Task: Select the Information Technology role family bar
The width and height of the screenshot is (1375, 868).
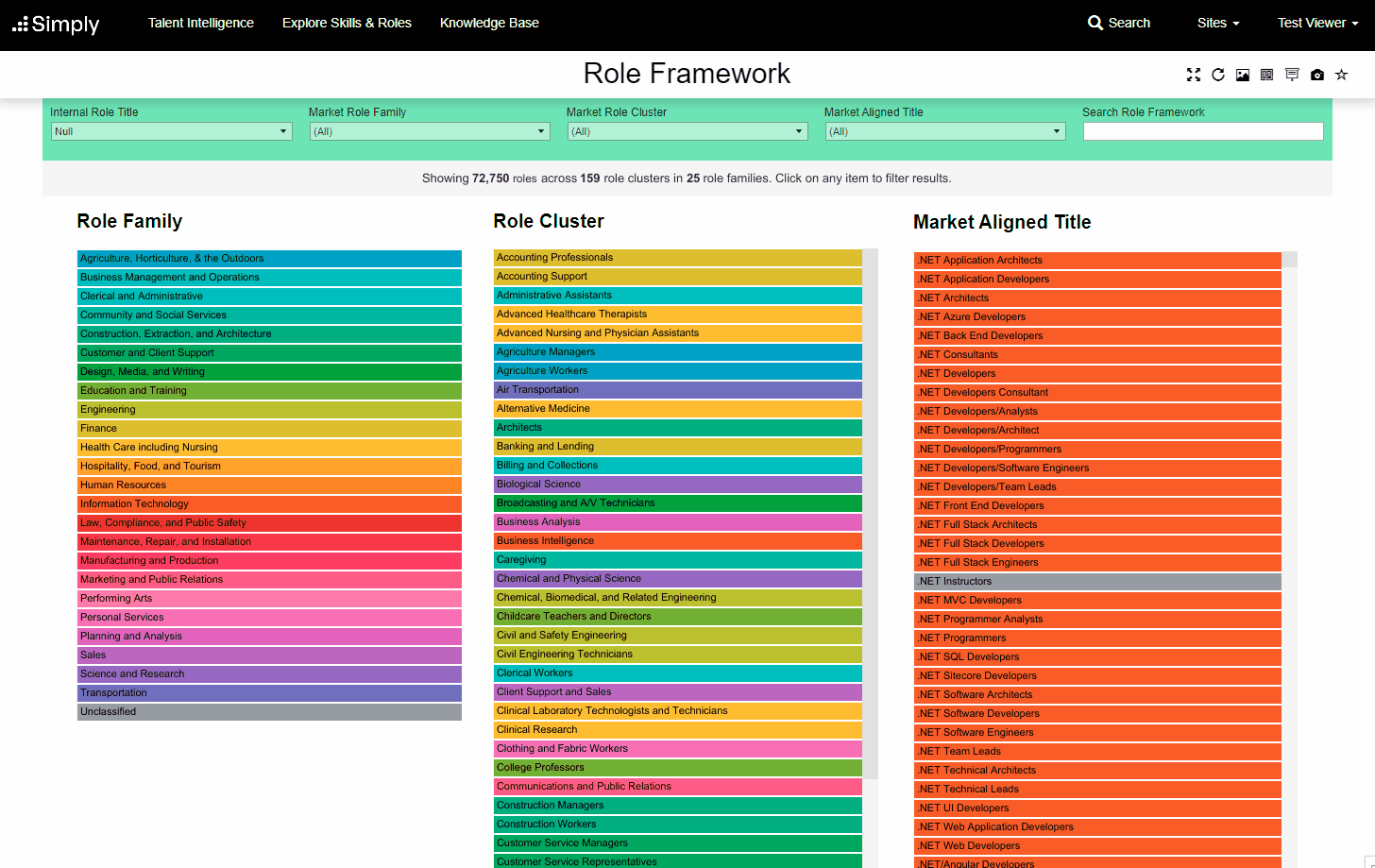Action: pos(269,504)
